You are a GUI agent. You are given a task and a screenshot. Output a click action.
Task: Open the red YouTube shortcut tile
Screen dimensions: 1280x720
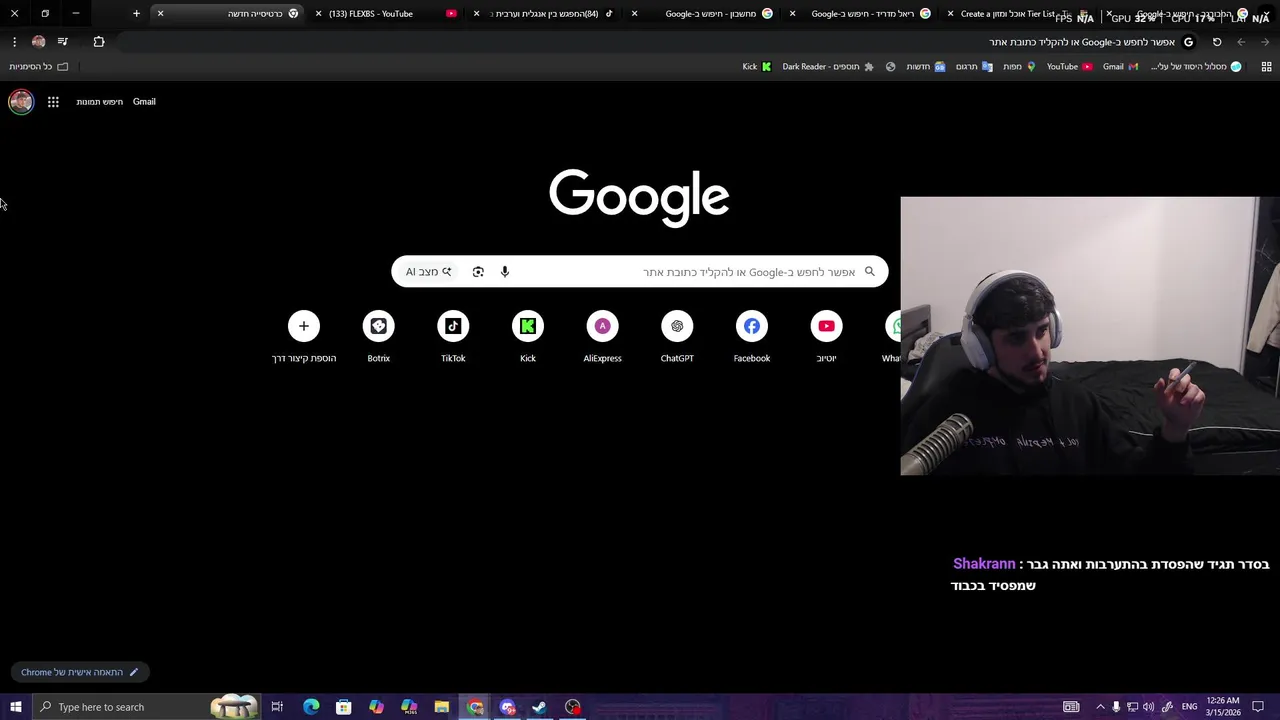coord(826,337)
